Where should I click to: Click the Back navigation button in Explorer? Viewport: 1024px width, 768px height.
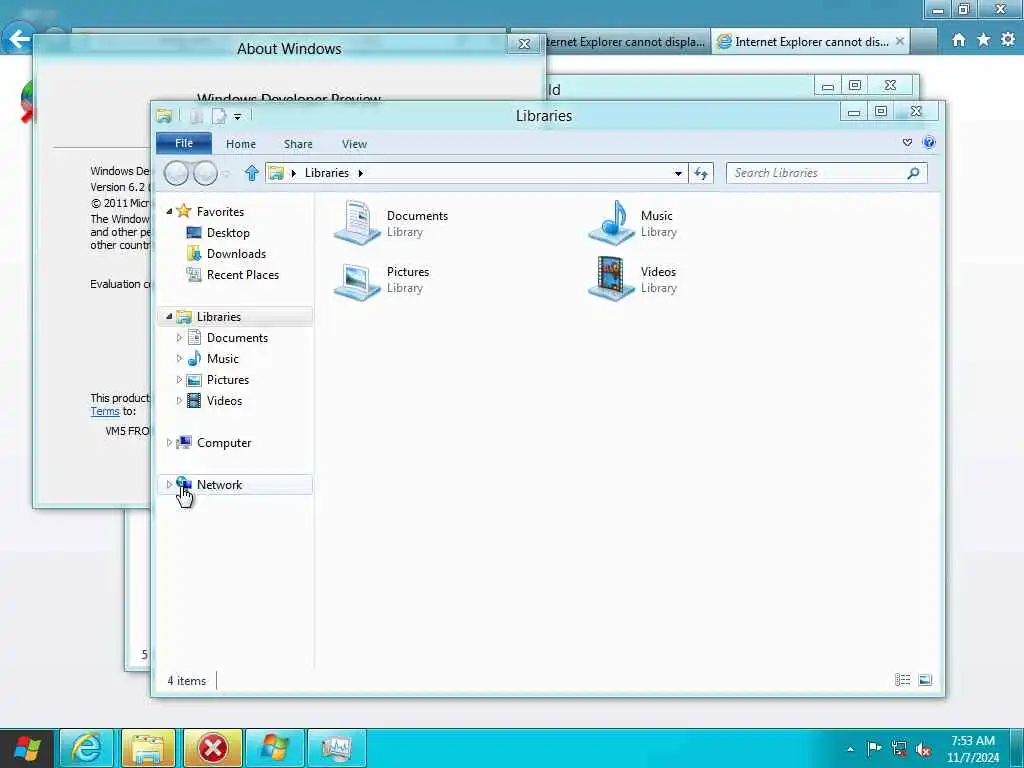(176, 173)
